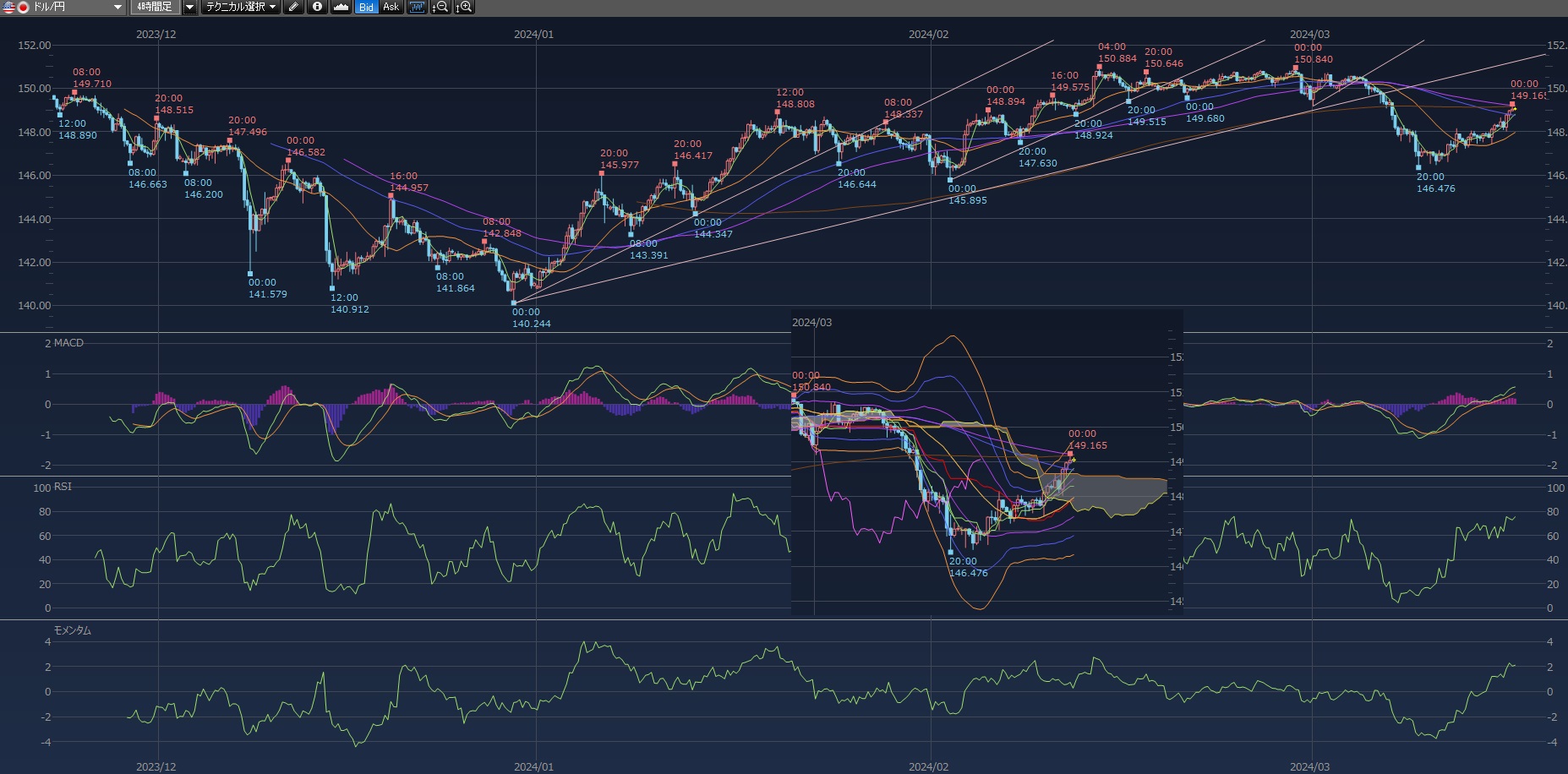Open the ドル/円 currency pair dropdown
Viewport: 1568px width, 774px height.
(117, 7)
